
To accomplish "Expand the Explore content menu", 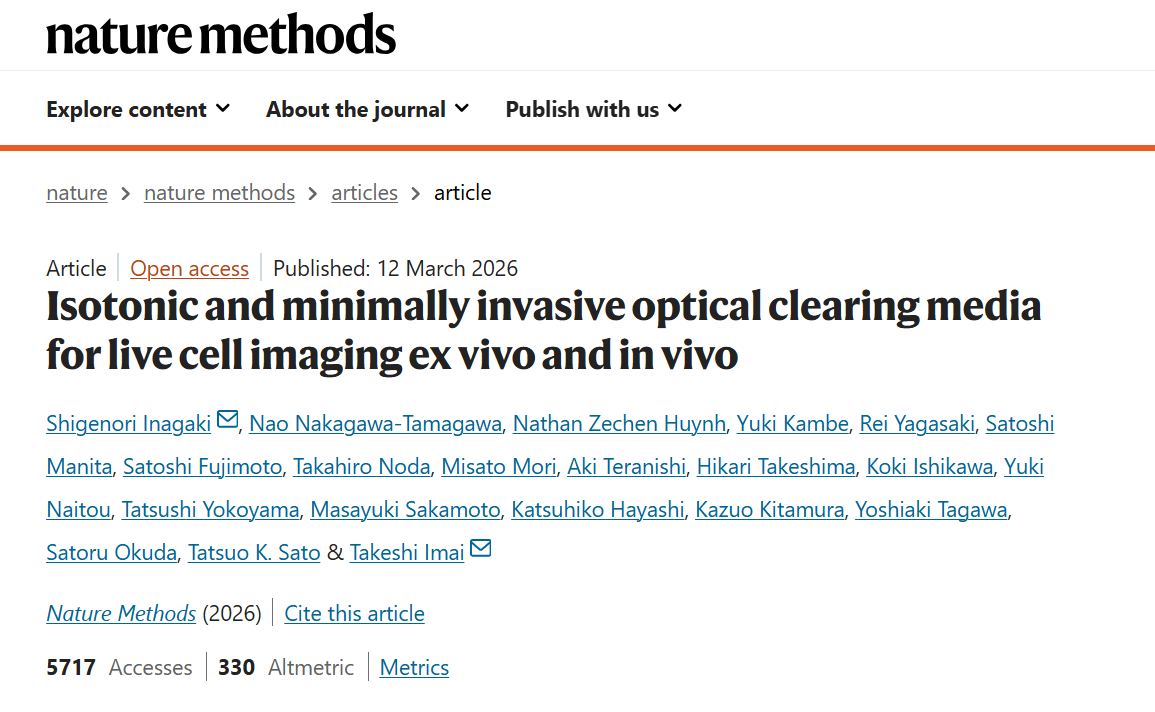I will coord(138,109).
